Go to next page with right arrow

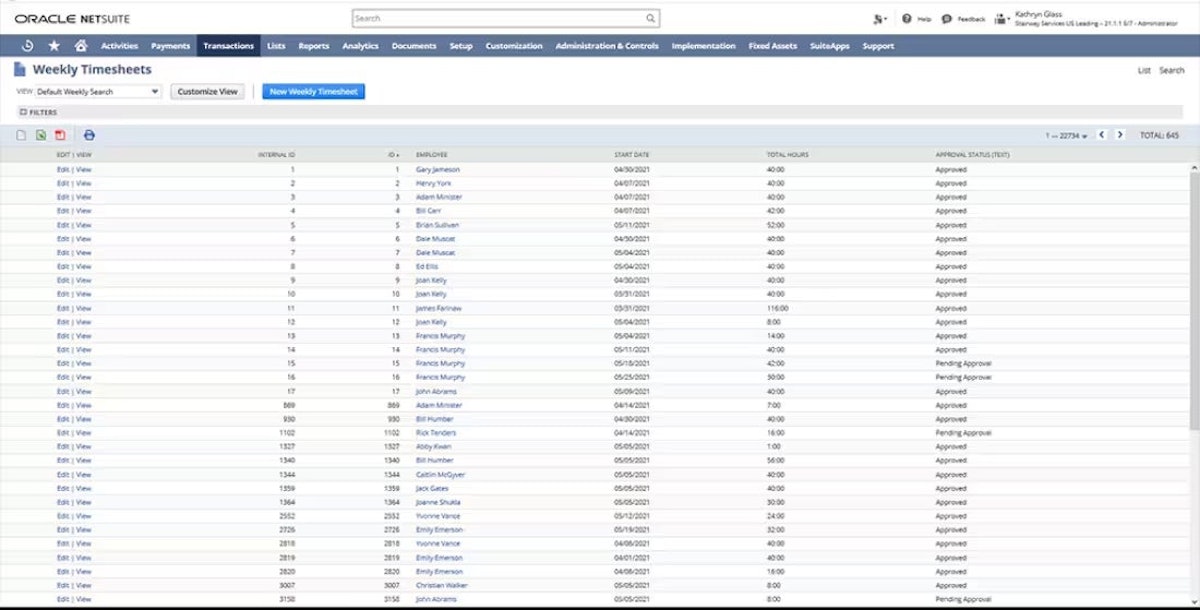(x=1121, y=135)
